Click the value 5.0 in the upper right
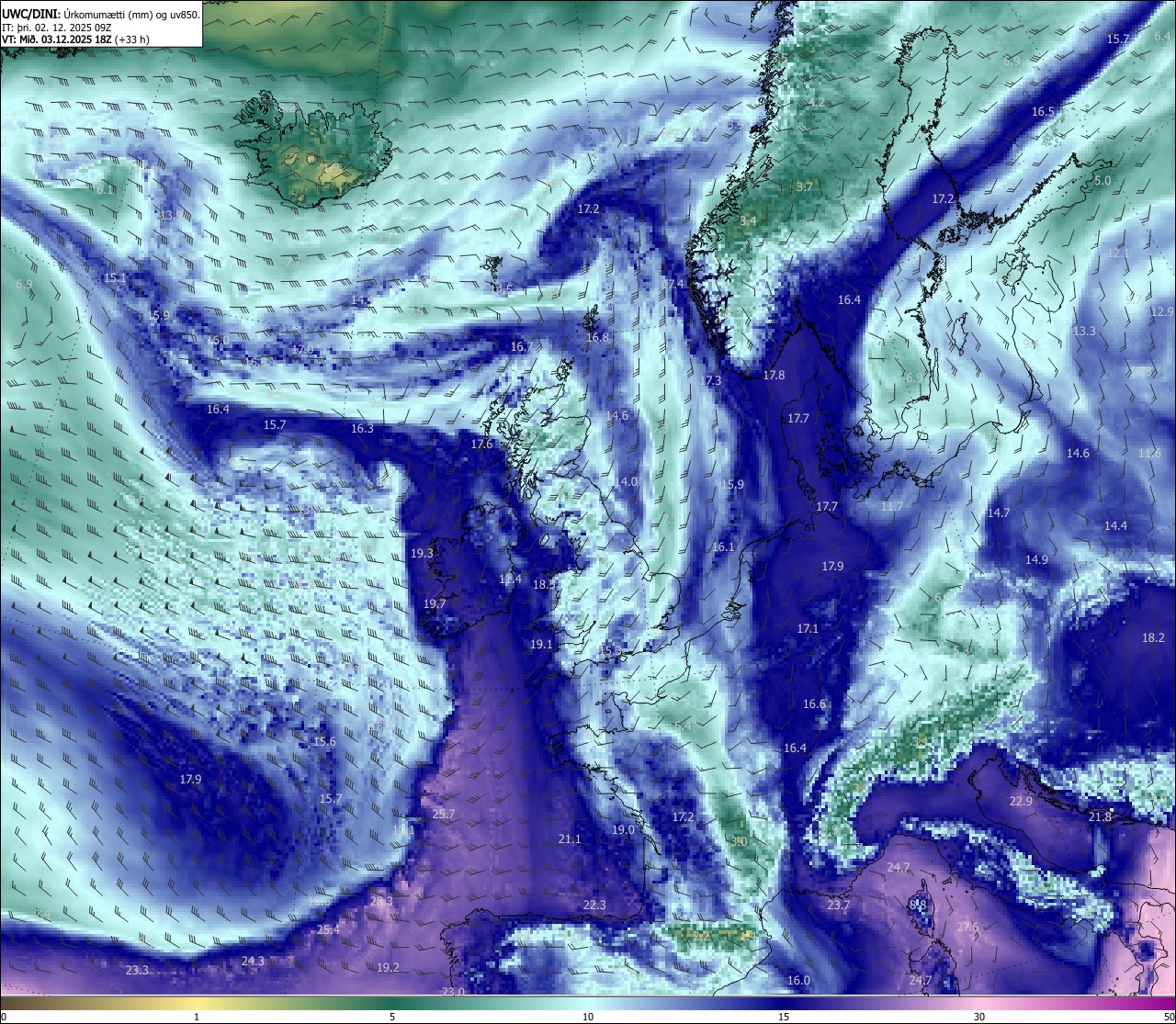1176x1024 pixels. coord(1102,180)
